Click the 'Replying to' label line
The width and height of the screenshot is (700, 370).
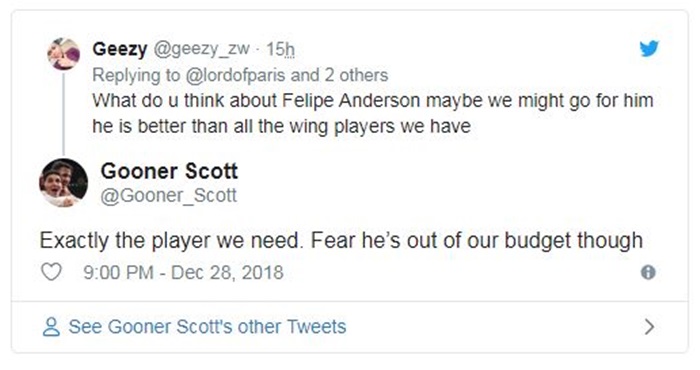(240, 75)
